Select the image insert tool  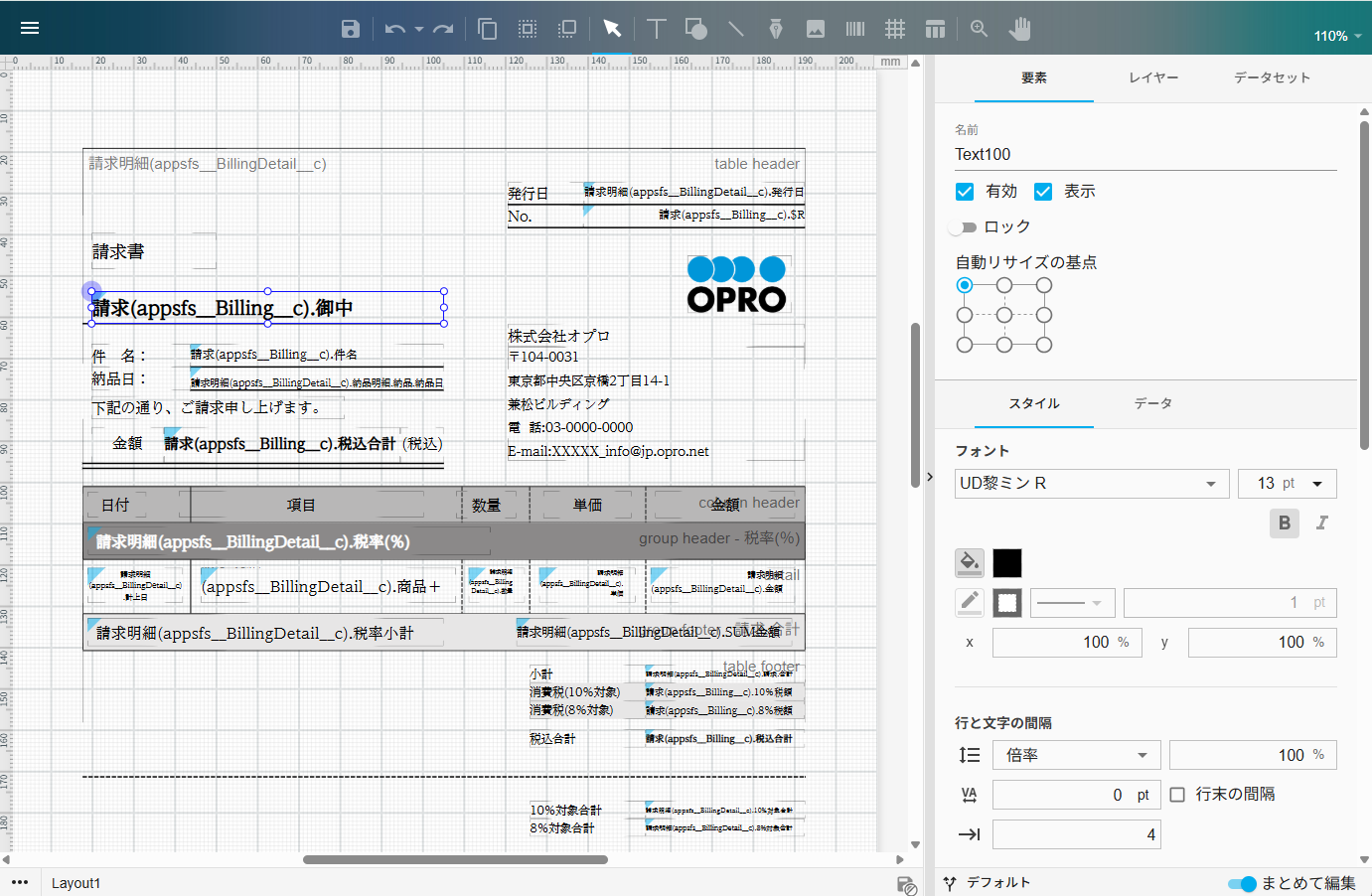(816, 29)
